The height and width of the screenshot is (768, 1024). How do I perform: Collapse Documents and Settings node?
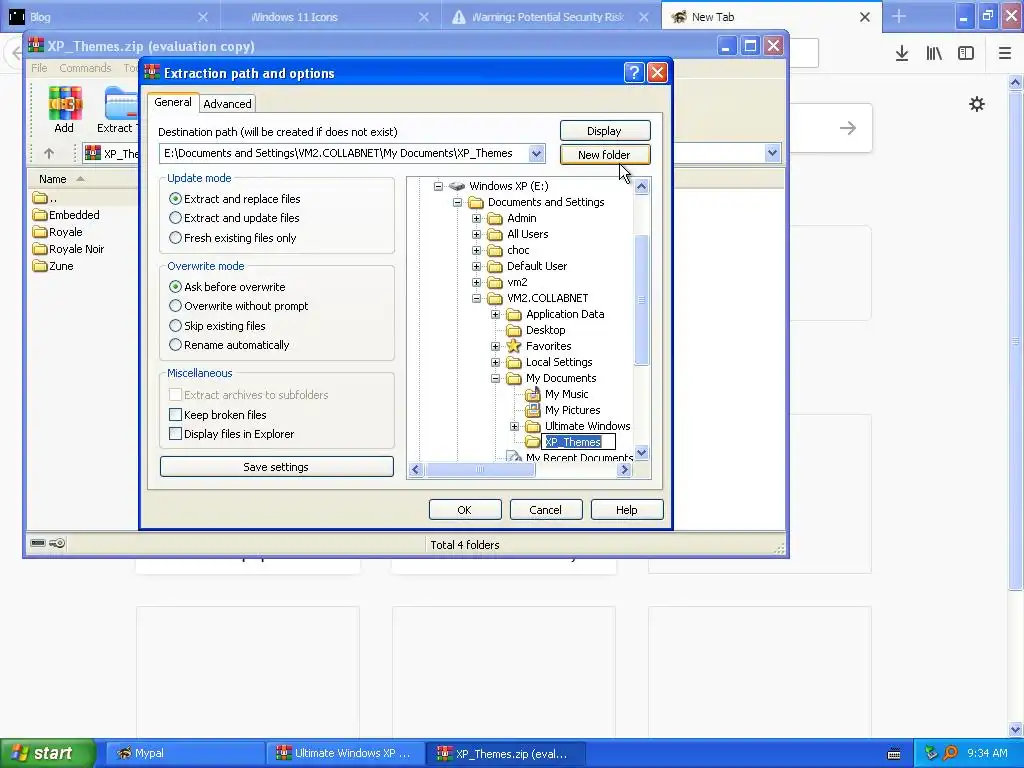tap(457, 202)
